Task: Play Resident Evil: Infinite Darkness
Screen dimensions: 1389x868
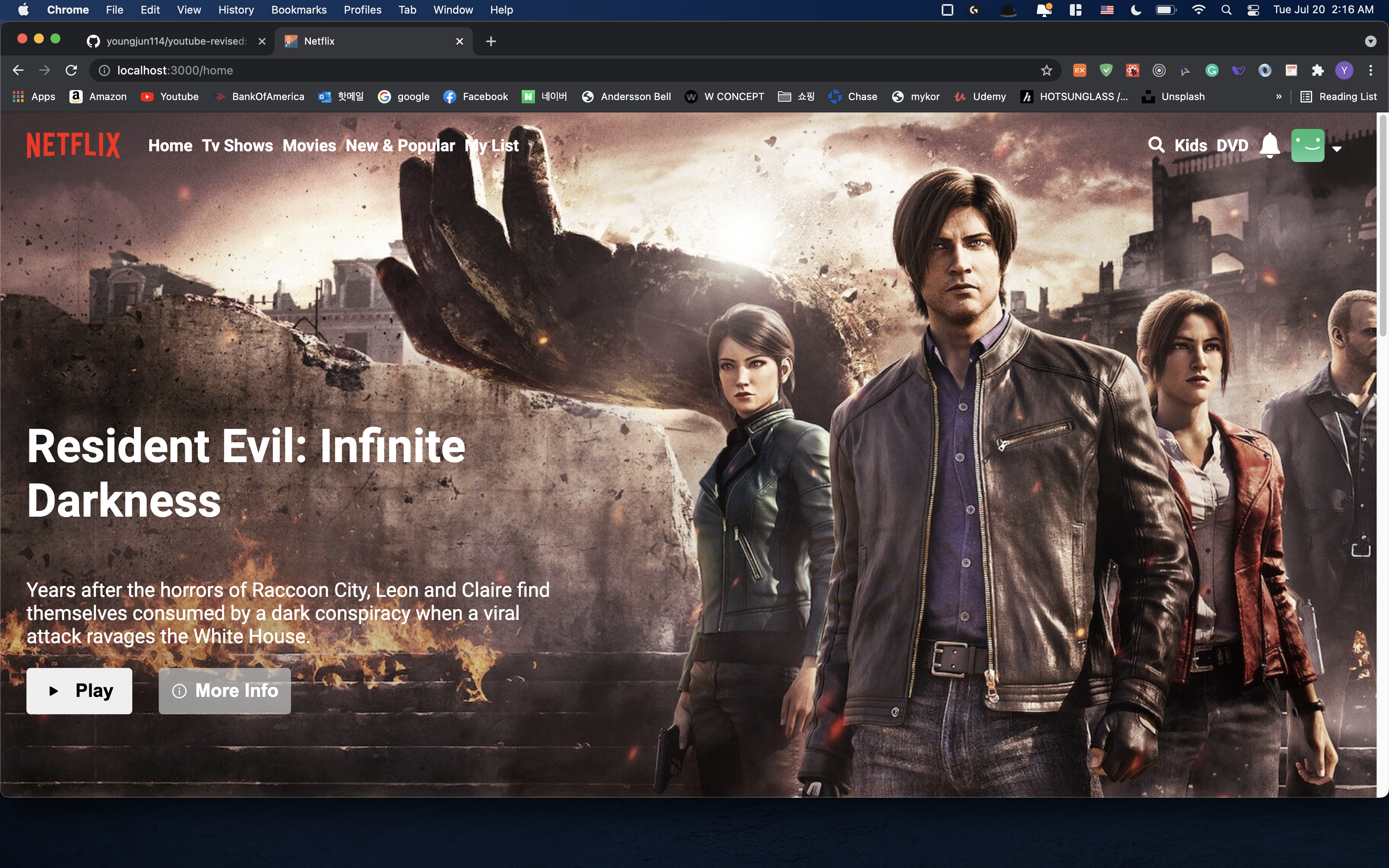Action: pyautogui.click(x=79, y=691)
